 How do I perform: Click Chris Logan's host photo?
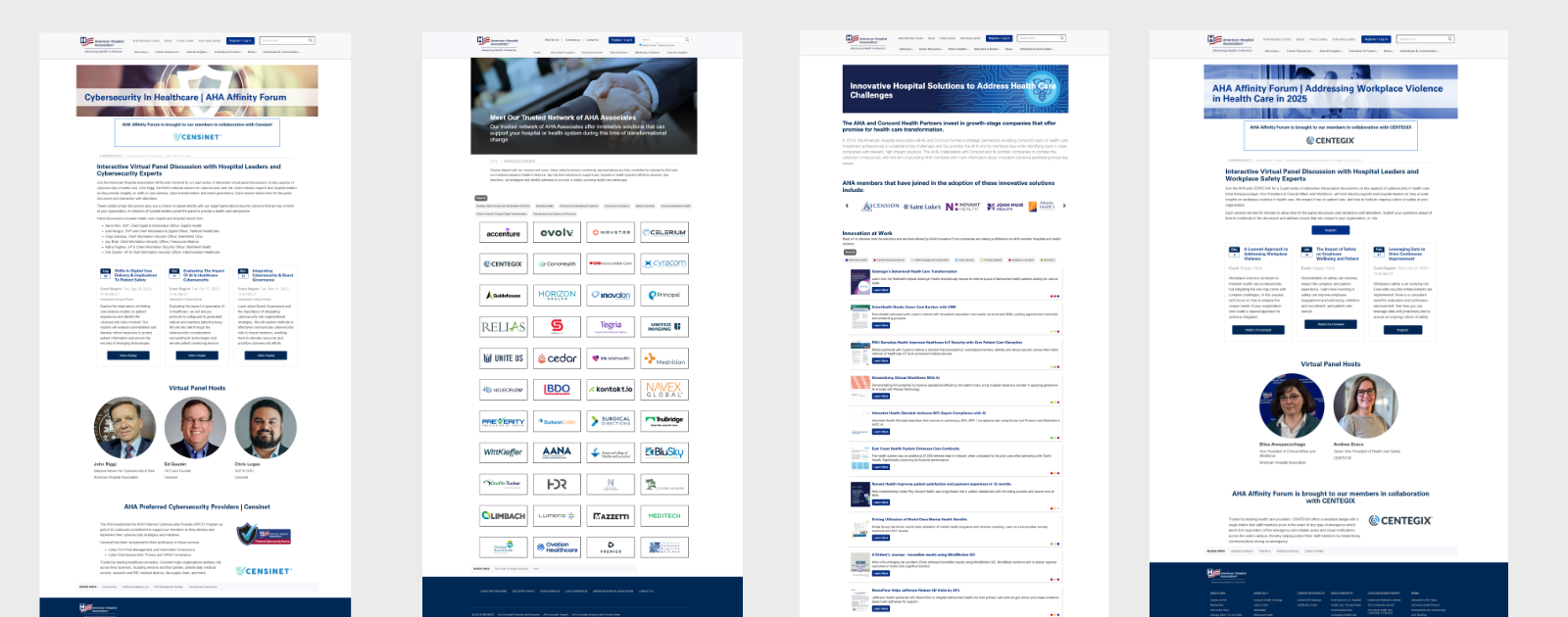266,428
